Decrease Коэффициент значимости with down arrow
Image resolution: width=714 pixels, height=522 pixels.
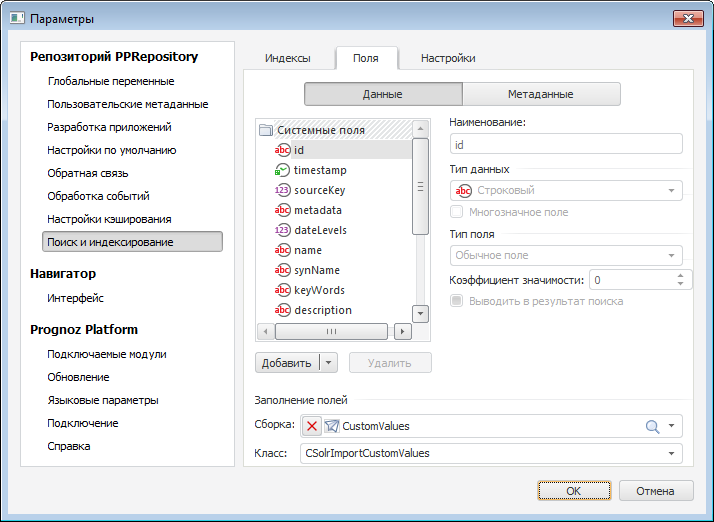[680, 284]
